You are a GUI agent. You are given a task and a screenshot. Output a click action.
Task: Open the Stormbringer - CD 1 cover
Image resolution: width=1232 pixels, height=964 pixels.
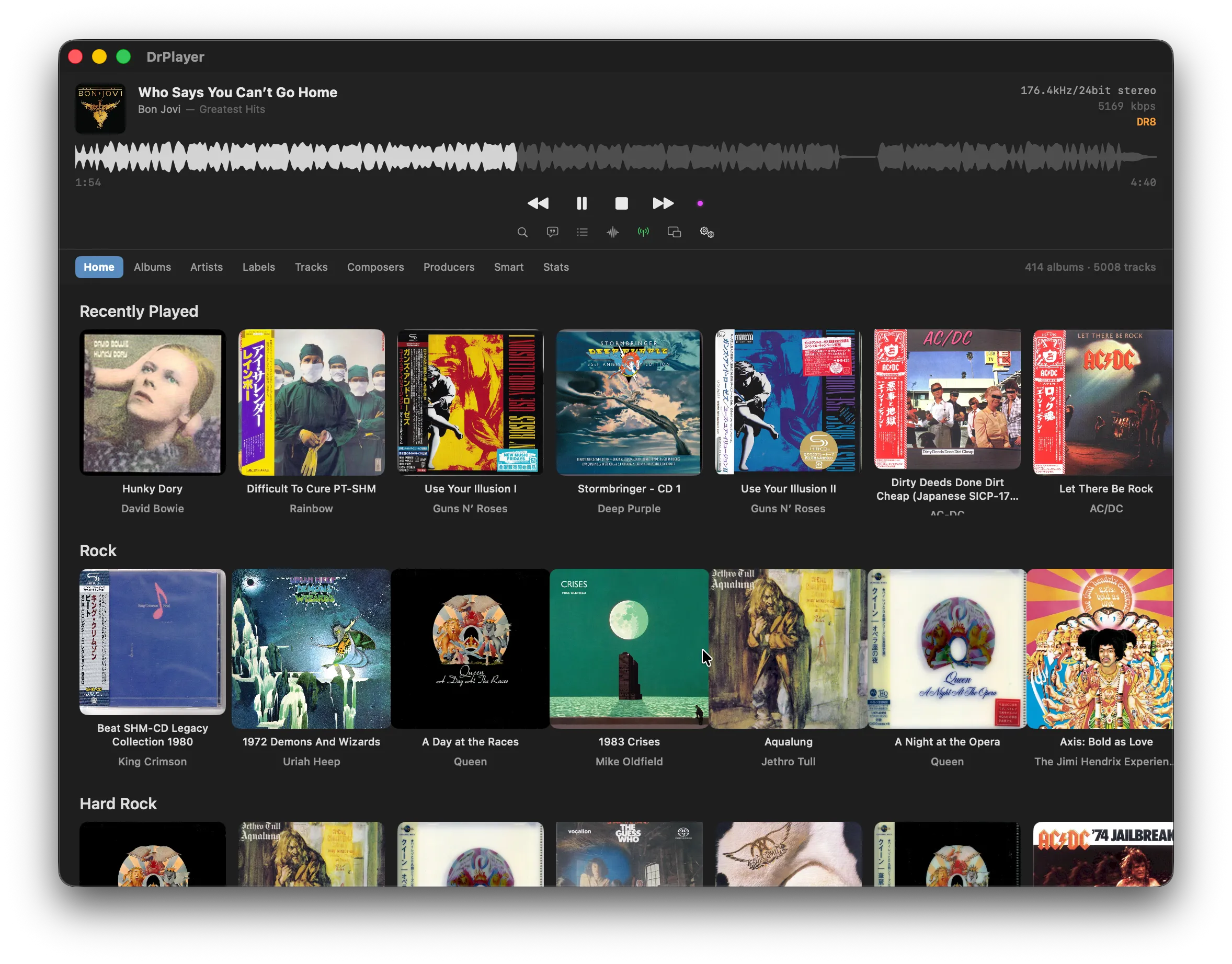pos(629,402)
